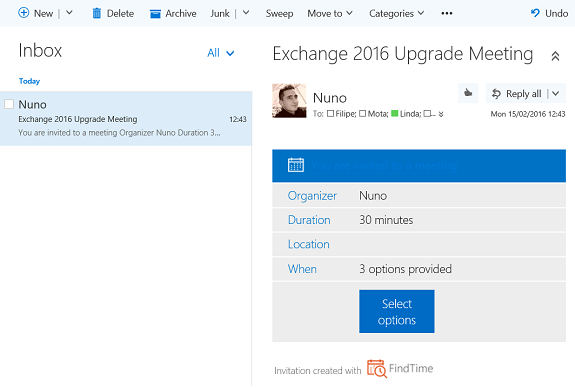Click the New plus icon
Viewport: 575px width, 388px height.
[x=23, y=13]
